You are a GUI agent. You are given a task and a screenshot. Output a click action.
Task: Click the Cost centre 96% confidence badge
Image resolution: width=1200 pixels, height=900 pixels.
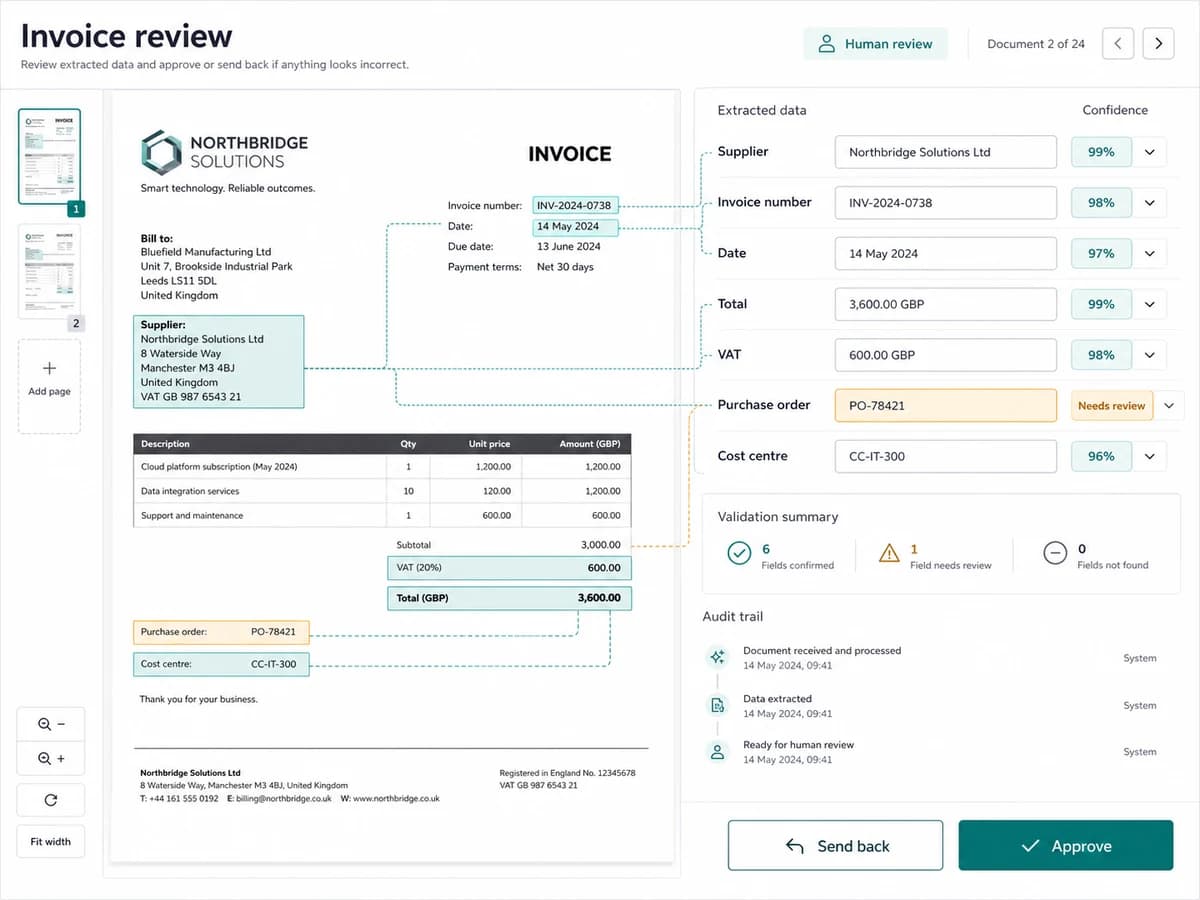(1102, 456)
